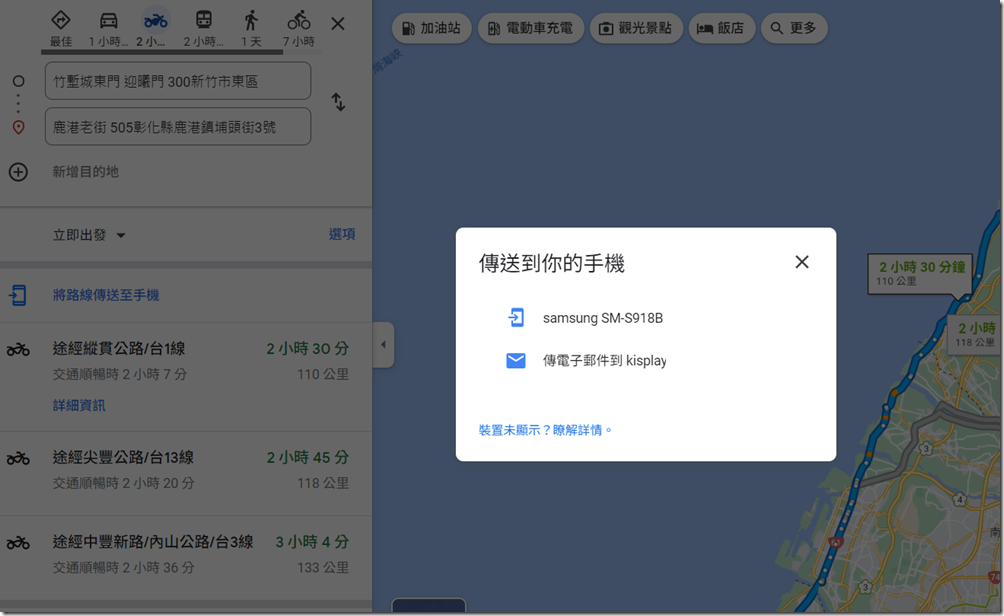
Task: Close the 傳送到你的手機 dialog
Action: (x=802, y=262)
